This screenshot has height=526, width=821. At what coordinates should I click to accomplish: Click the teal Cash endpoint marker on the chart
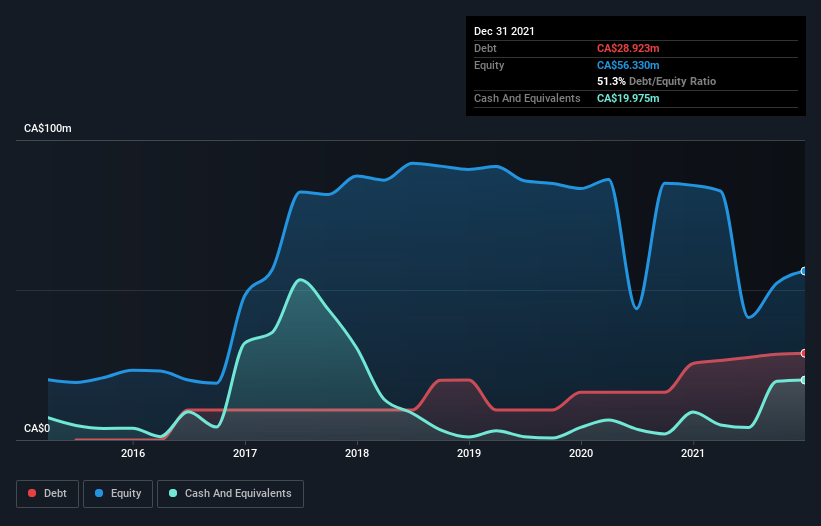coord(804,380)
